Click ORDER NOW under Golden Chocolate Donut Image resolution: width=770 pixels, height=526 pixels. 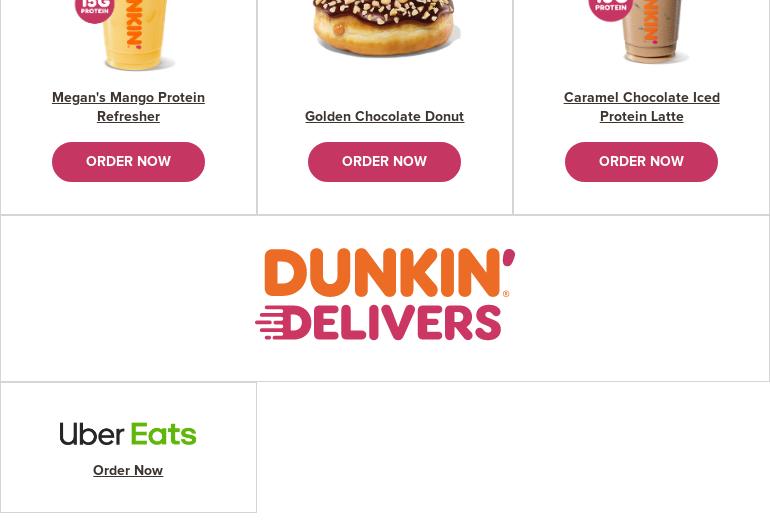click(x=385, y=162)
